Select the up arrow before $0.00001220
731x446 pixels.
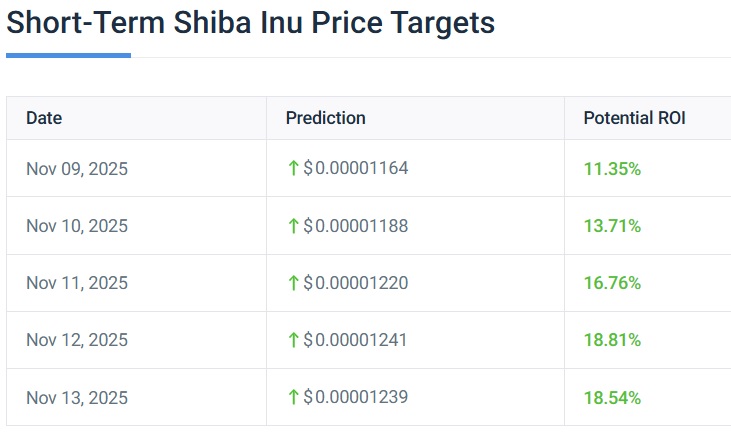pos(293,282)
